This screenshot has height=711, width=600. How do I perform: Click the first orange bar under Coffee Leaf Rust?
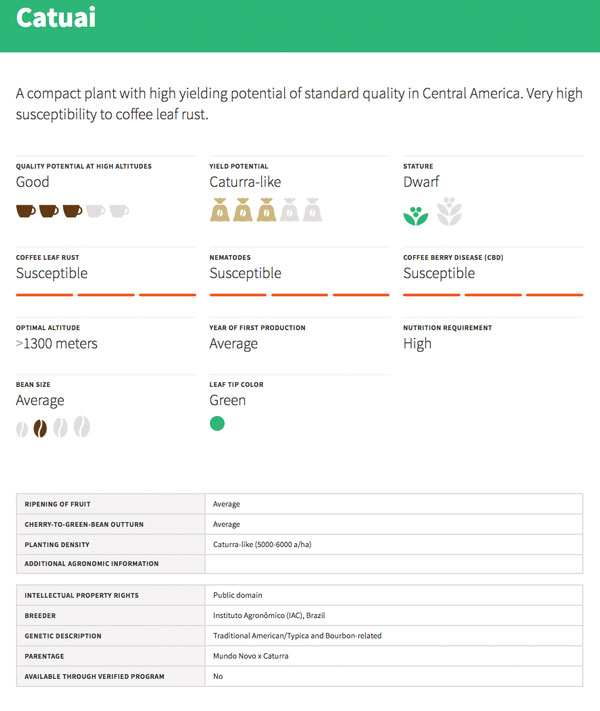coord(44,295)
